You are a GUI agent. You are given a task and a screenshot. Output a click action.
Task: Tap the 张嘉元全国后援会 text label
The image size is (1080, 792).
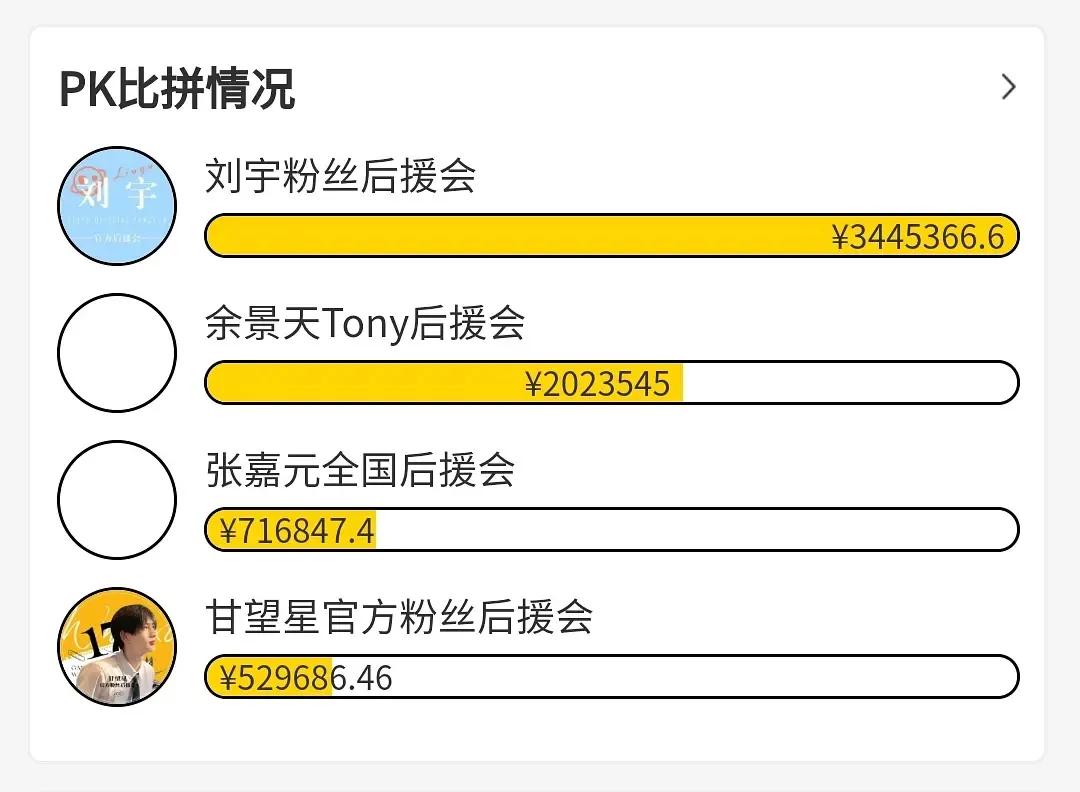[x=360, y=472]
